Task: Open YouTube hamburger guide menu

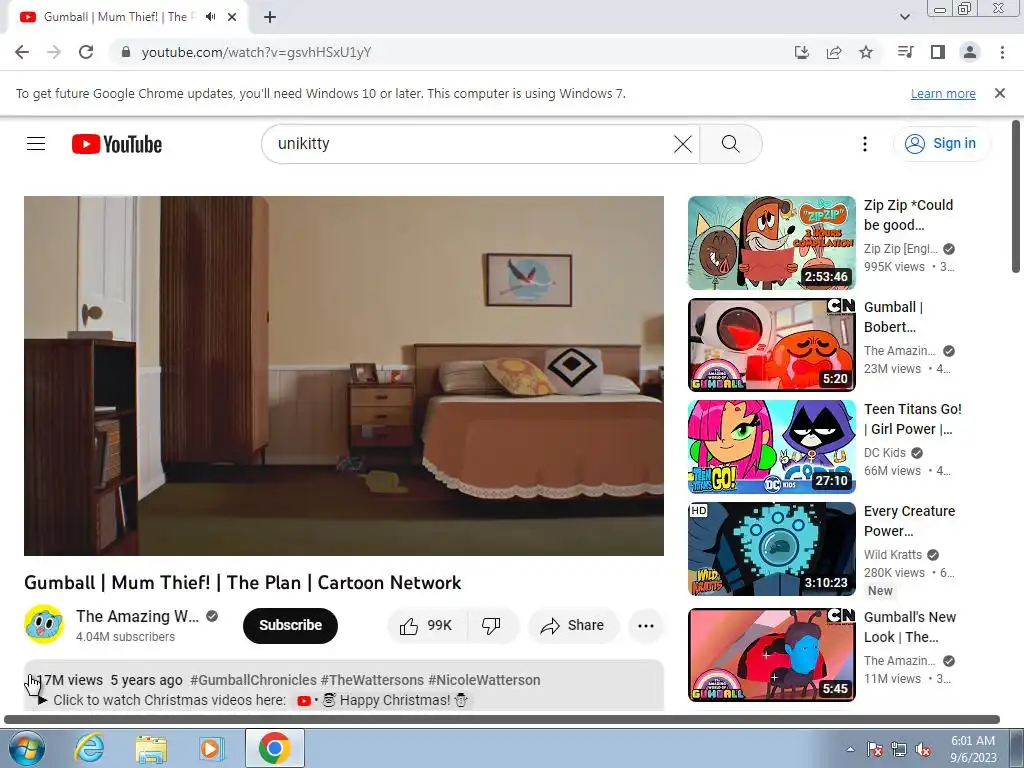Action: pyautogui.click(x=36, y=144)
